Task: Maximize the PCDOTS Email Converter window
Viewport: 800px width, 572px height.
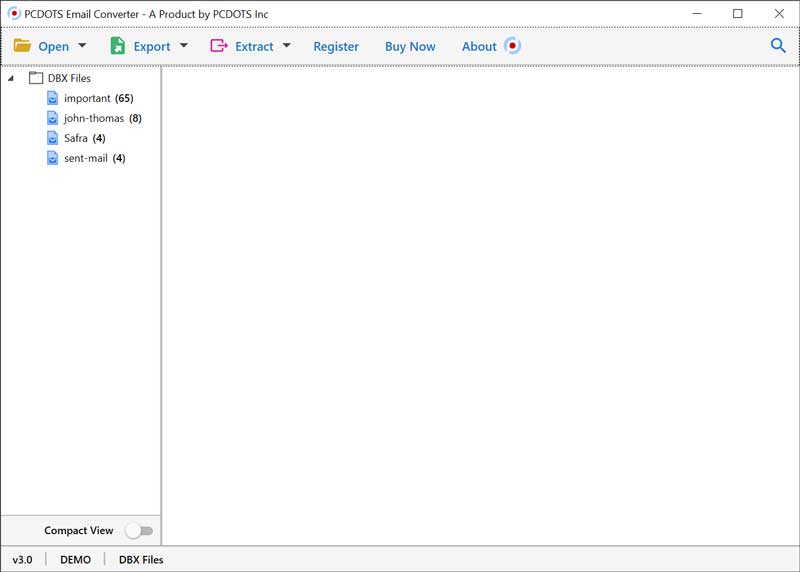Action: point(738,14)
